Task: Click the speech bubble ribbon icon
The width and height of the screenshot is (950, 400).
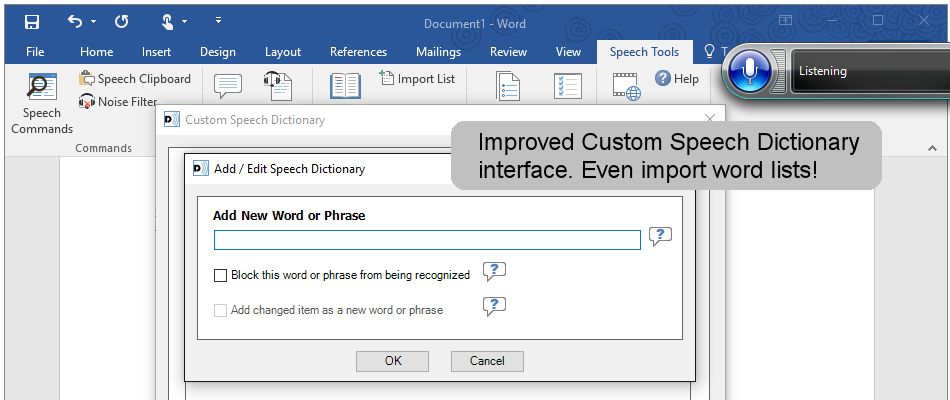Action: [227, 86]
